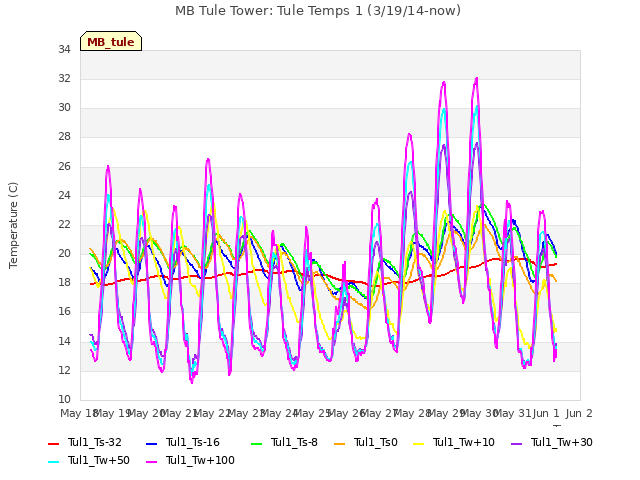Click the purple Tul1_Tw+30 legend swatch
The image size is (640, 480).
(517, 443)
